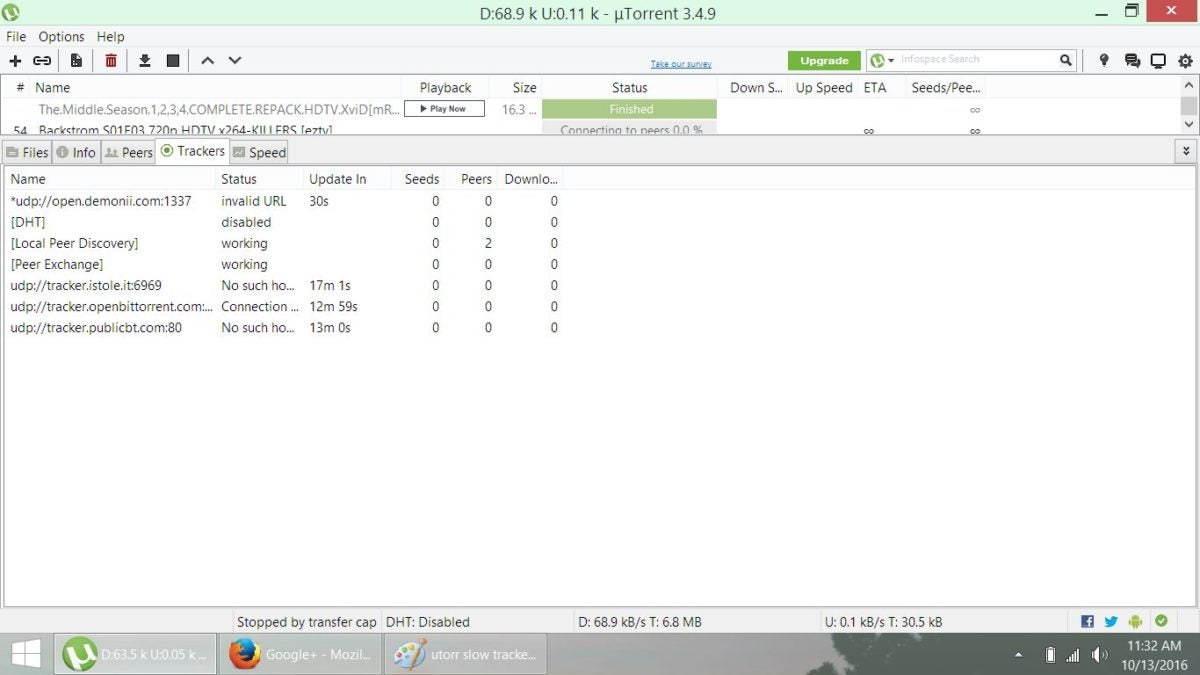Show hidden system tray icons
Viewport: 1200px width, 675px height.
[1018, 655]
